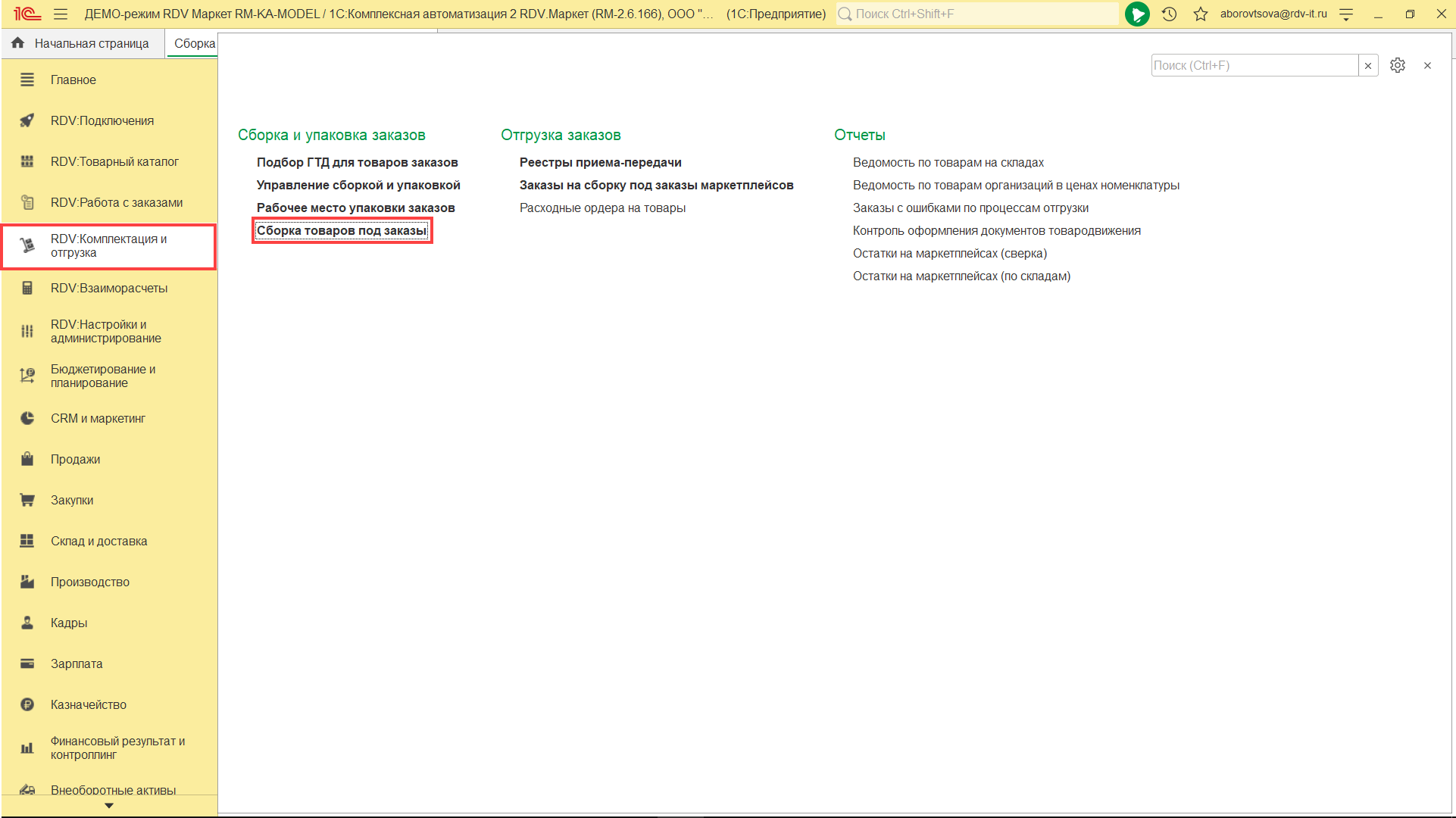Viewport: 1456px width, 818px height.
Task: Click the CRM и маркетинг pie icon
Action: (x=27, y=418)
